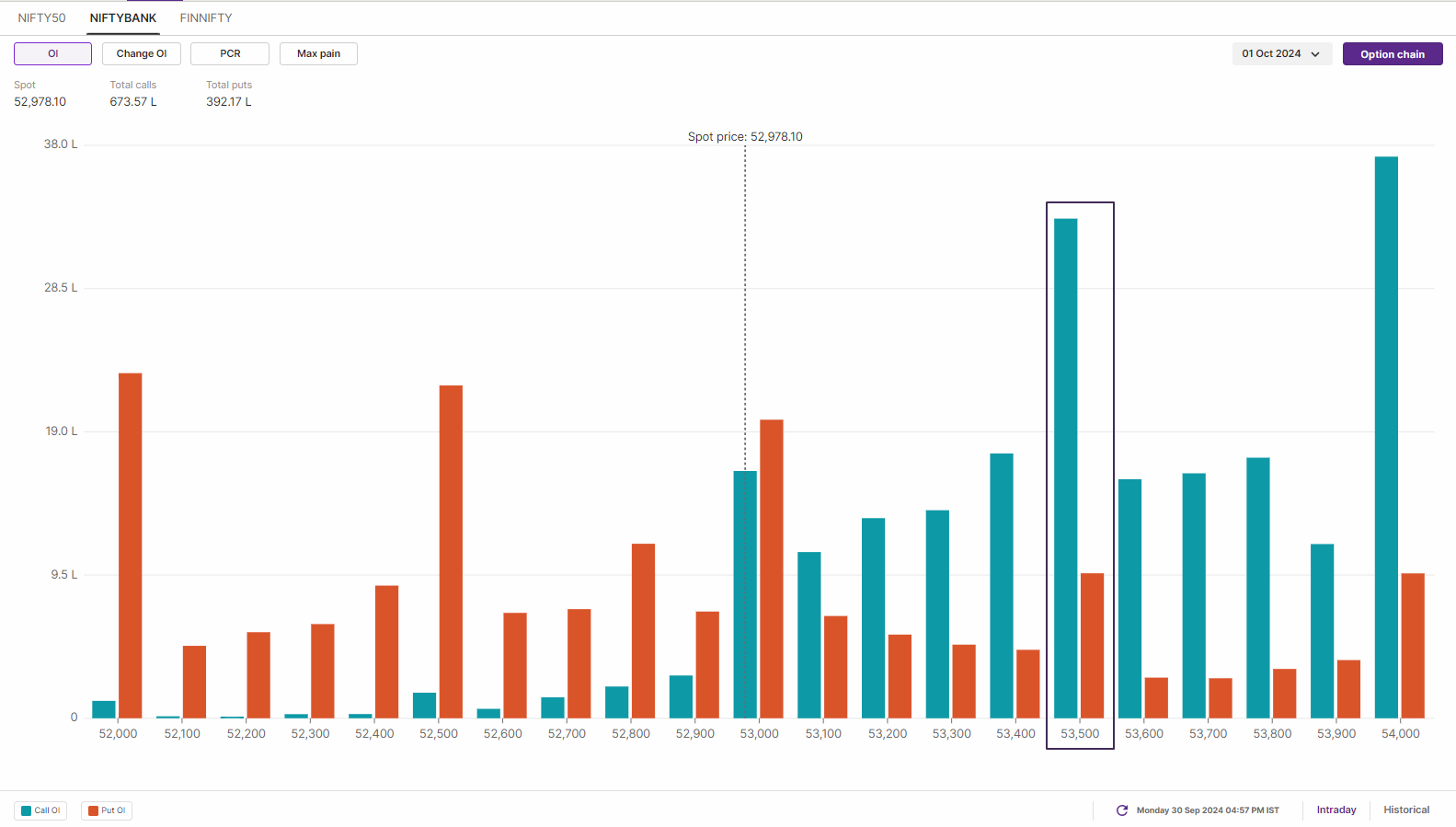
Task: Toggle the Put OI legend
Action: point(107,810)
